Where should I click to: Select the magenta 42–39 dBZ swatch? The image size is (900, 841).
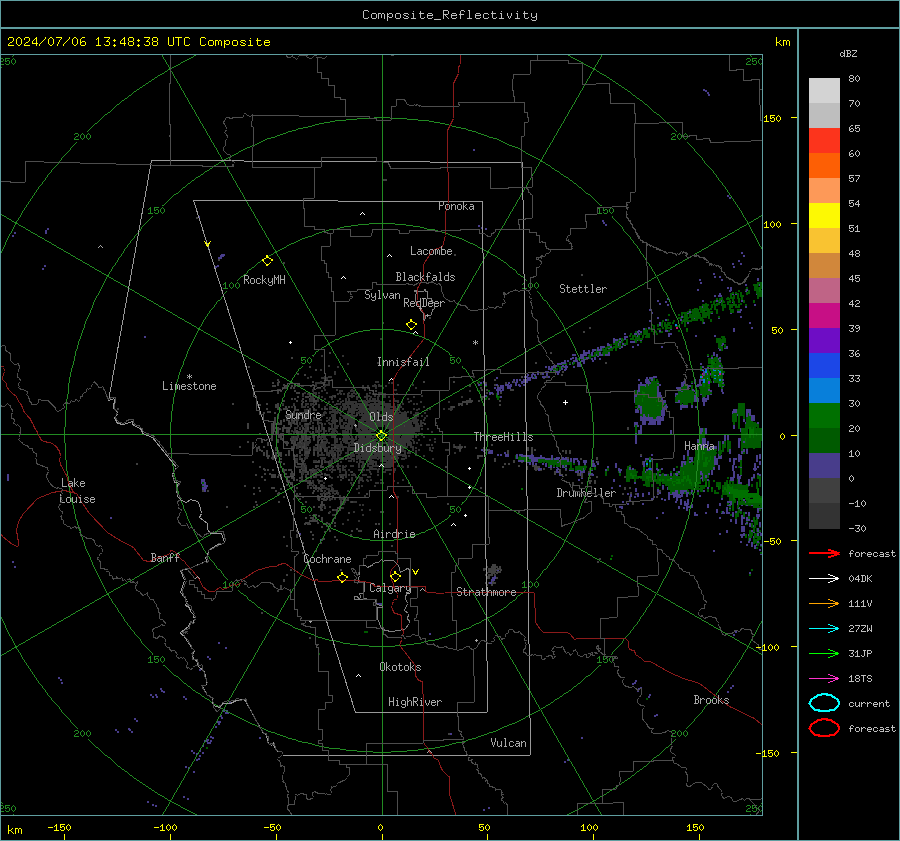(x=824, y=315)
